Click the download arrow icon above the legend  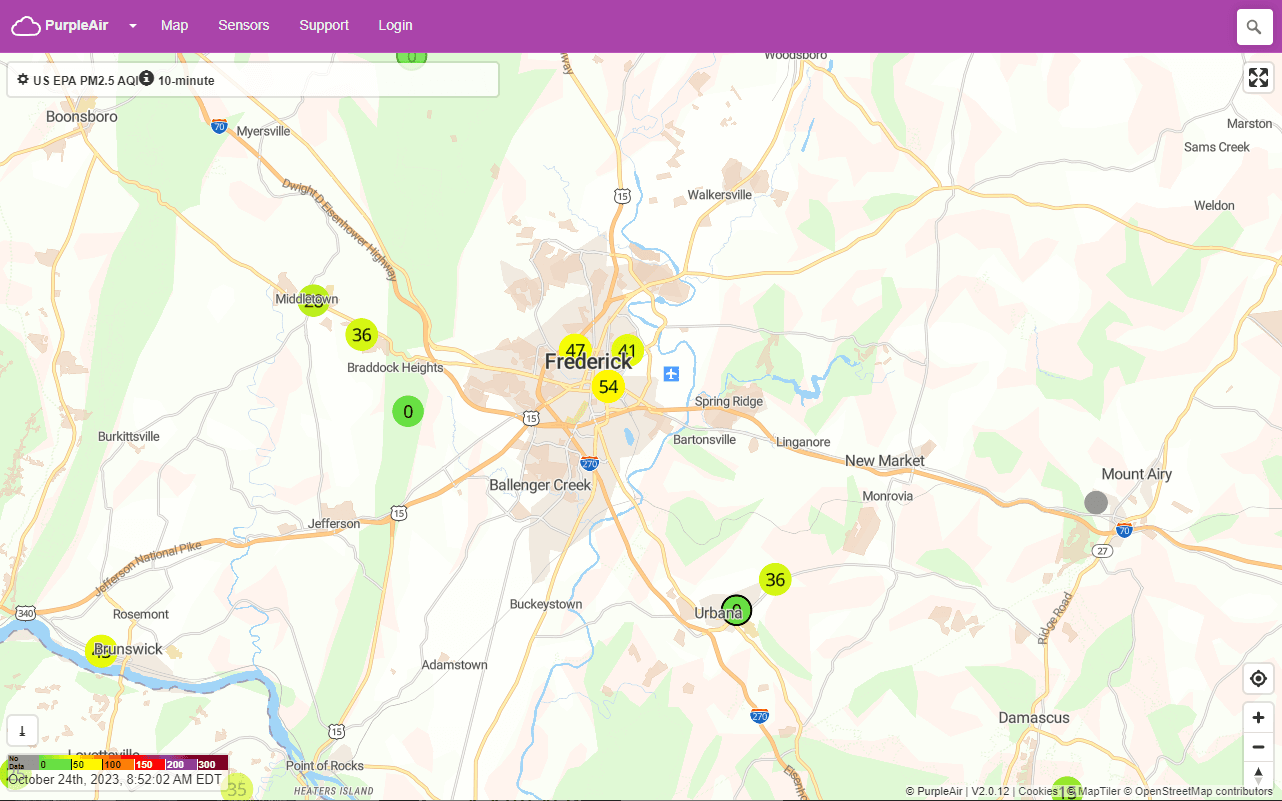(22, 730)
